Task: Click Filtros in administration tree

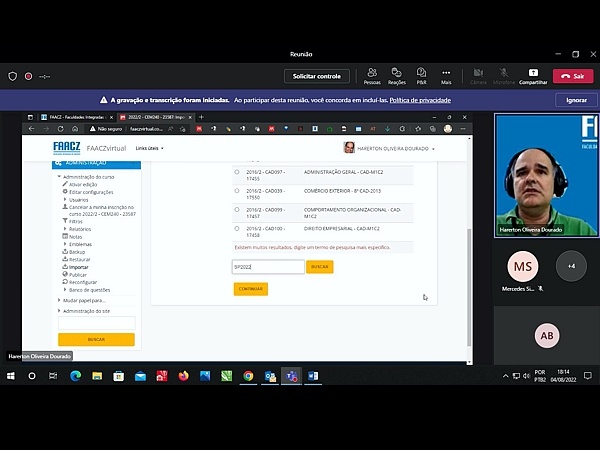Action: (x=73, y=221)
